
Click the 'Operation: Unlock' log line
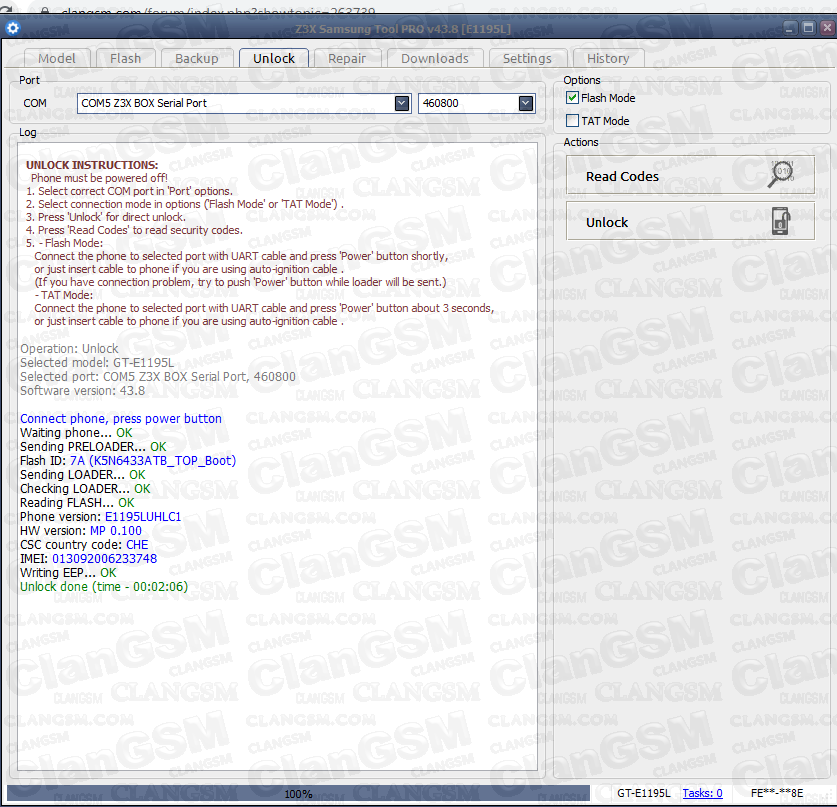[69, 349]
